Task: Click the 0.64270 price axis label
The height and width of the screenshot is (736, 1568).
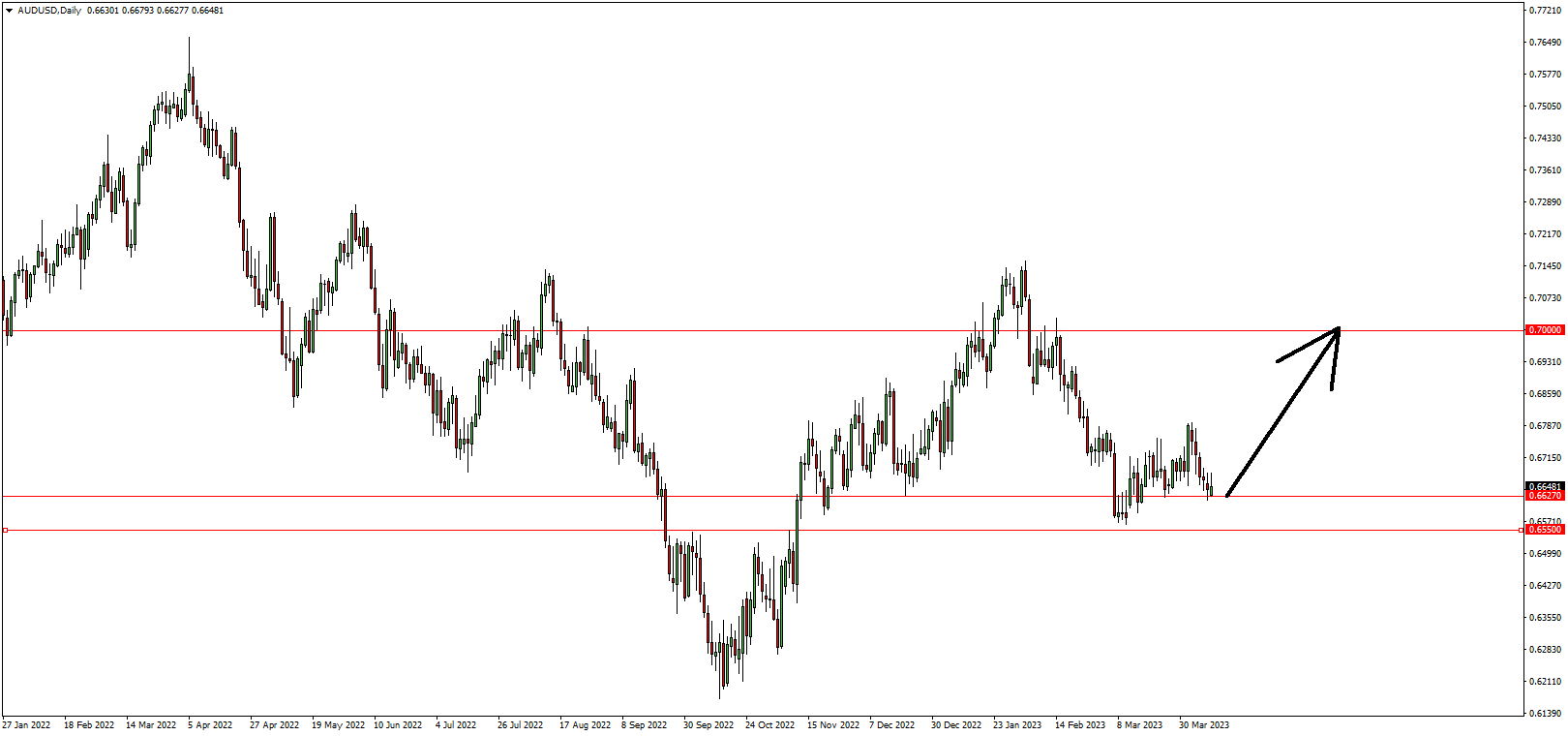Action: 1545,586
